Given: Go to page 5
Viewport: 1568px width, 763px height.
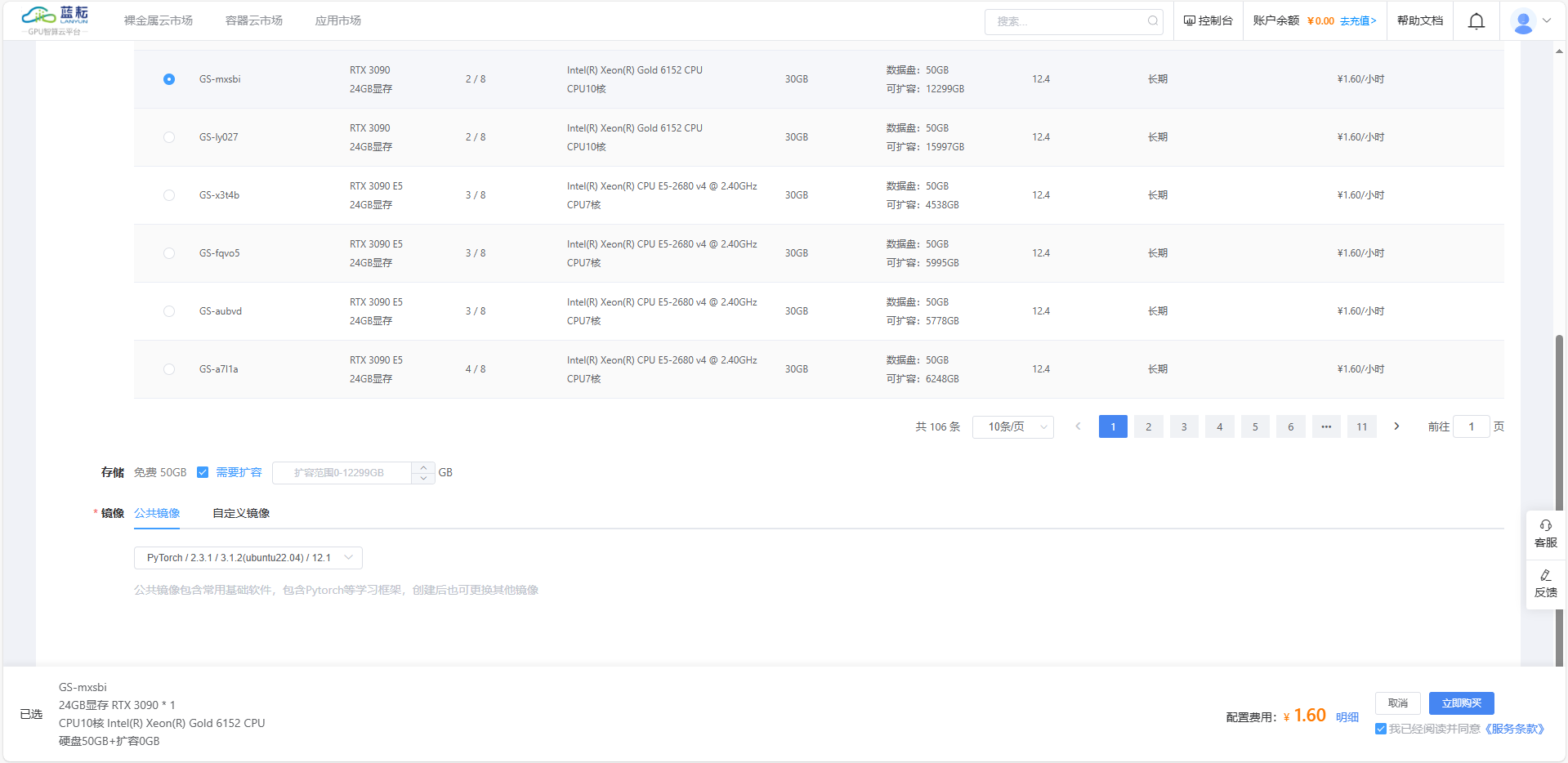Looking at the screenshot, I should tap(1255, 426).
